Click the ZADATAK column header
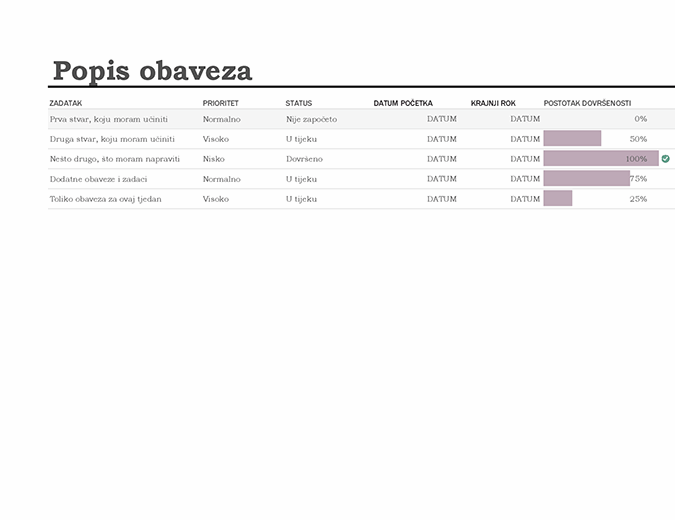675x520 pixels. (x=66, y=103)
